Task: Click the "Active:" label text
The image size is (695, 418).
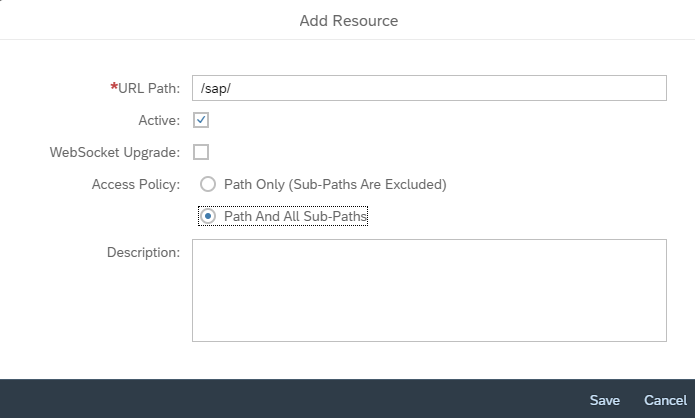Action: tap(159, 120)
